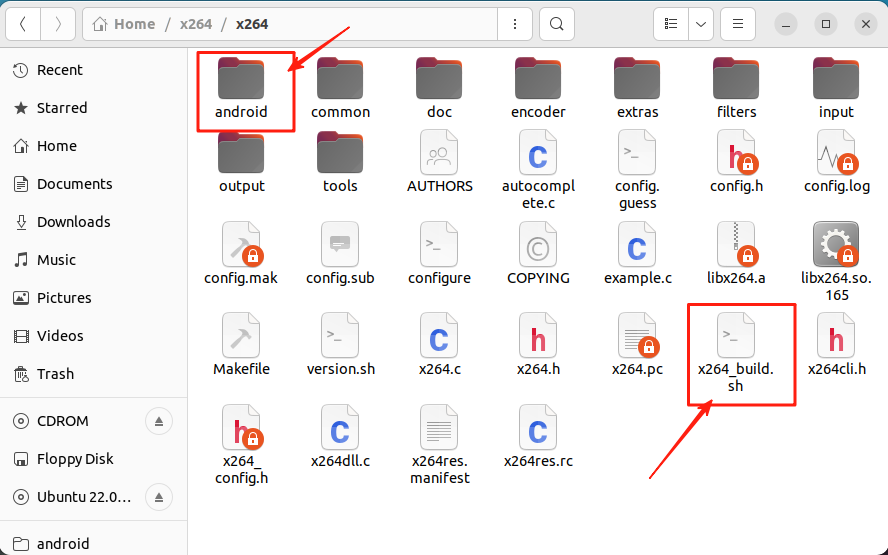The height and width of the screenshot is (555, 888).
Task: Open Starred in the sidebar
Action: pos(93,108)
